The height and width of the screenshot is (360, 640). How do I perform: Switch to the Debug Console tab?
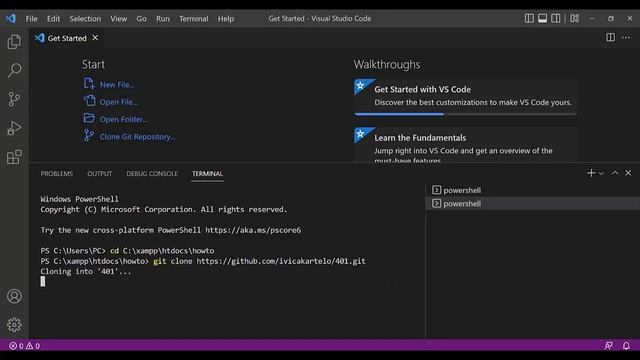click(152, 173)
